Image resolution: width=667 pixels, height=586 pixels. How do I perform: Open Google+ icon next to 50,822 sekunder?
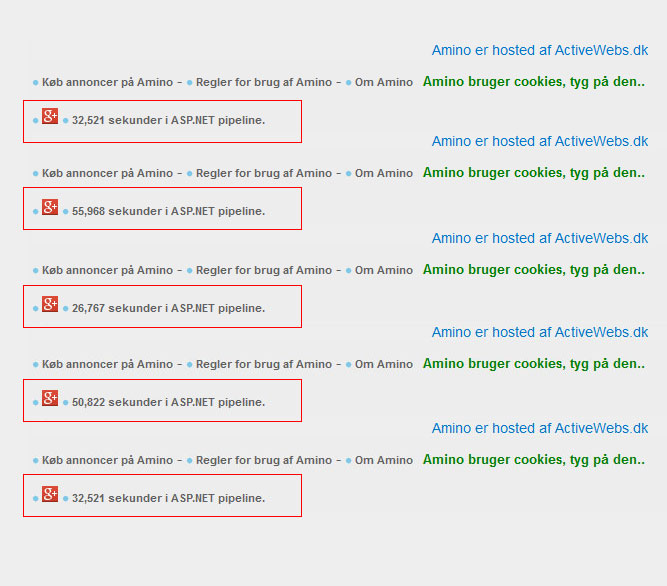pos(50,398)
